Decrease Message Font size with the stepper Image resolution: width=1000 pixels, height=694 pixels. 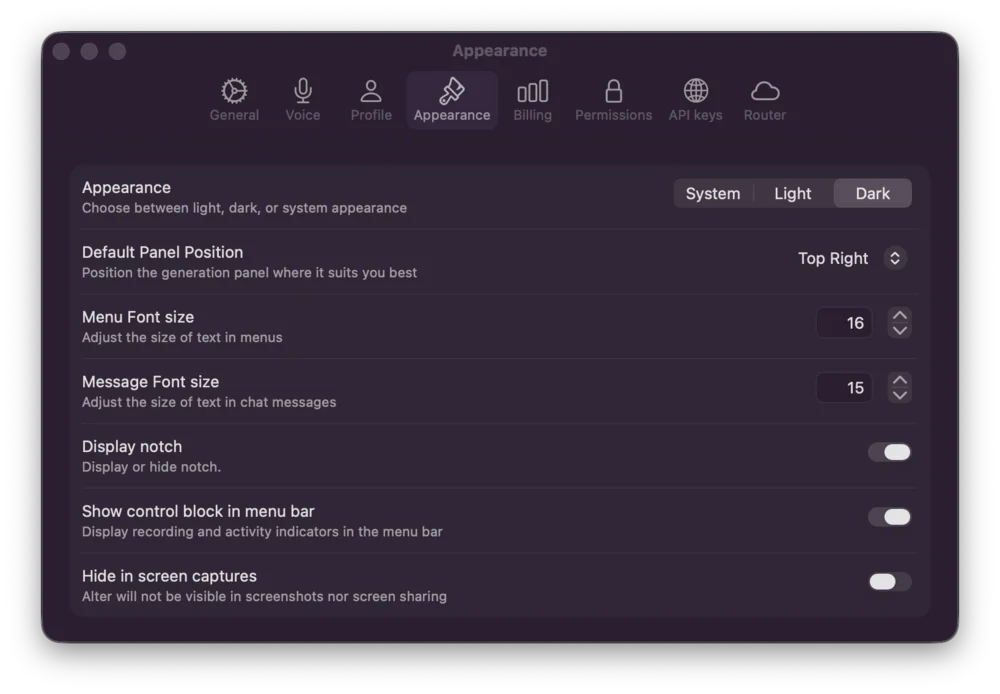[898, 394]
